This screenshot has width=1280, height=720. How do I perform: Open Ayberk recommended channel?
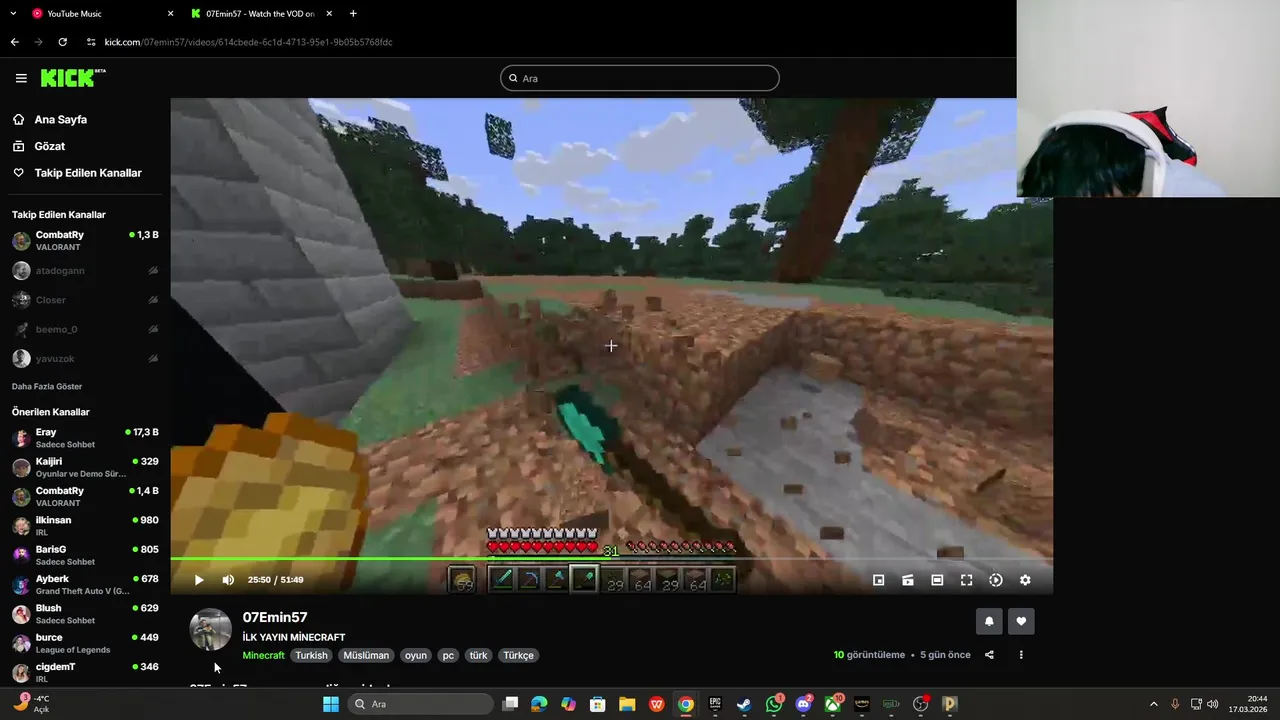[x=85, y=584]
